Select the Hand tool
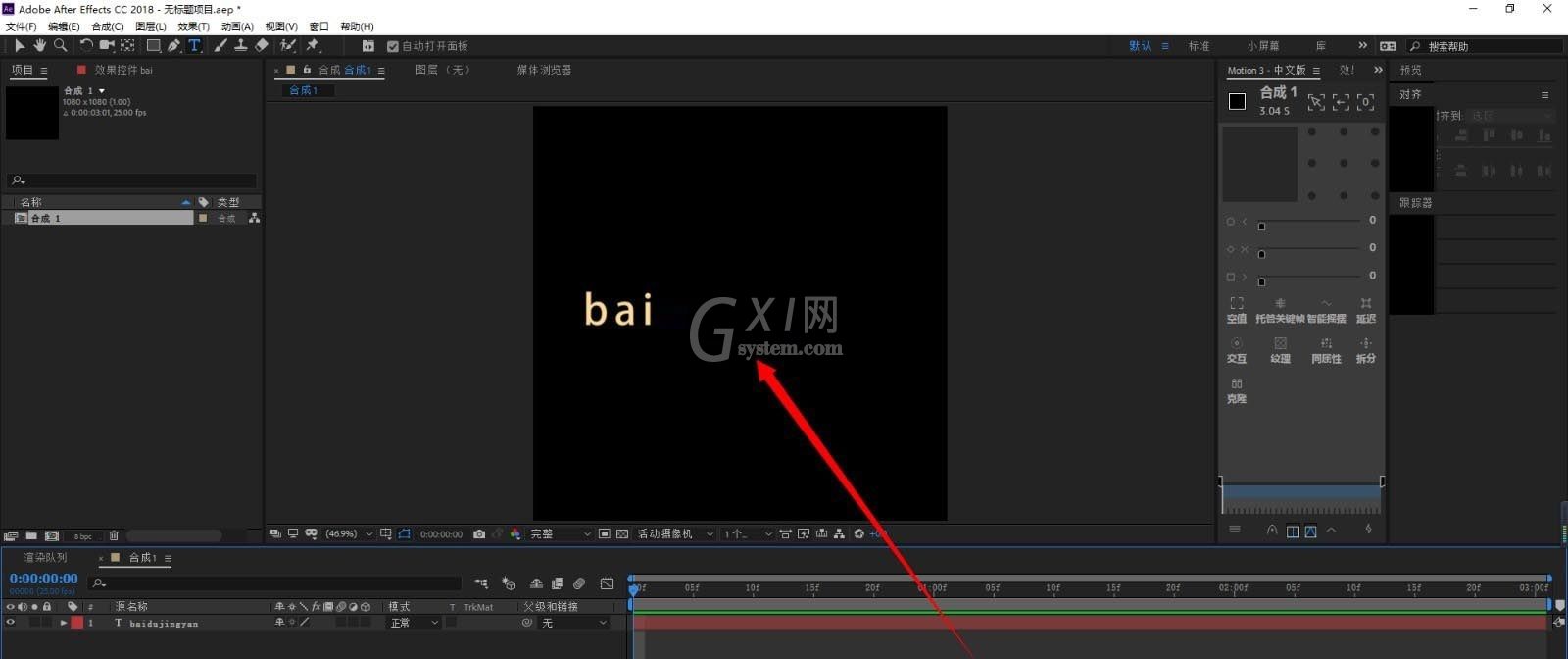 point(39,45)
